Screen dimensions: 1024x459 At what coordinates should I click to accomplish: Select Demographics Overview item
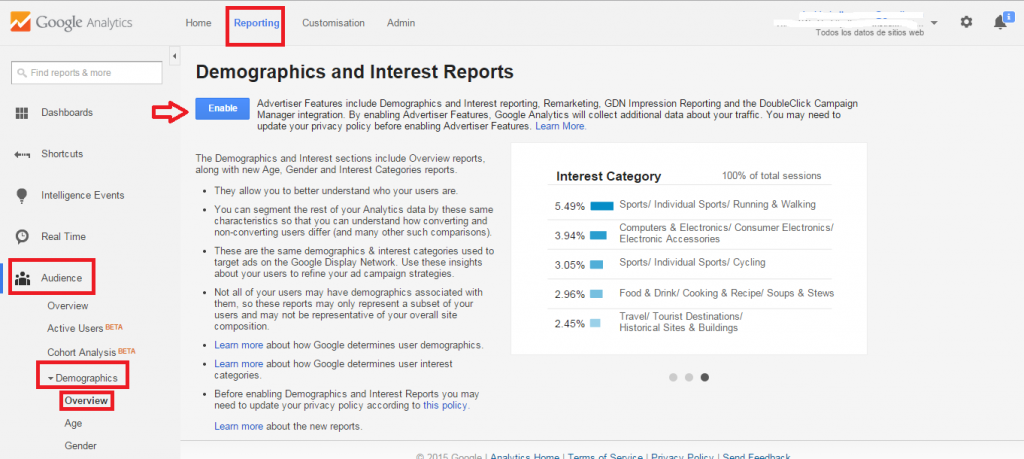(x=86, y=401)
